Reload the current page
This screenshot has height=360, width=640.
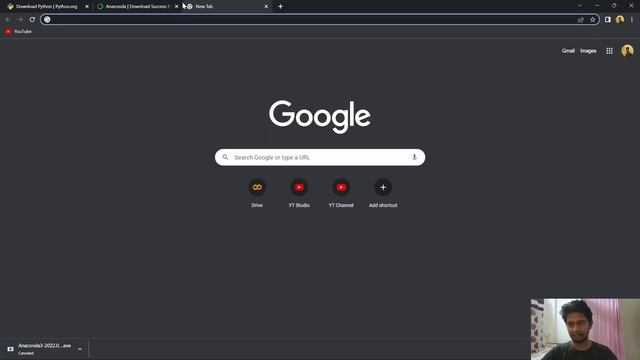pos(32,20)
